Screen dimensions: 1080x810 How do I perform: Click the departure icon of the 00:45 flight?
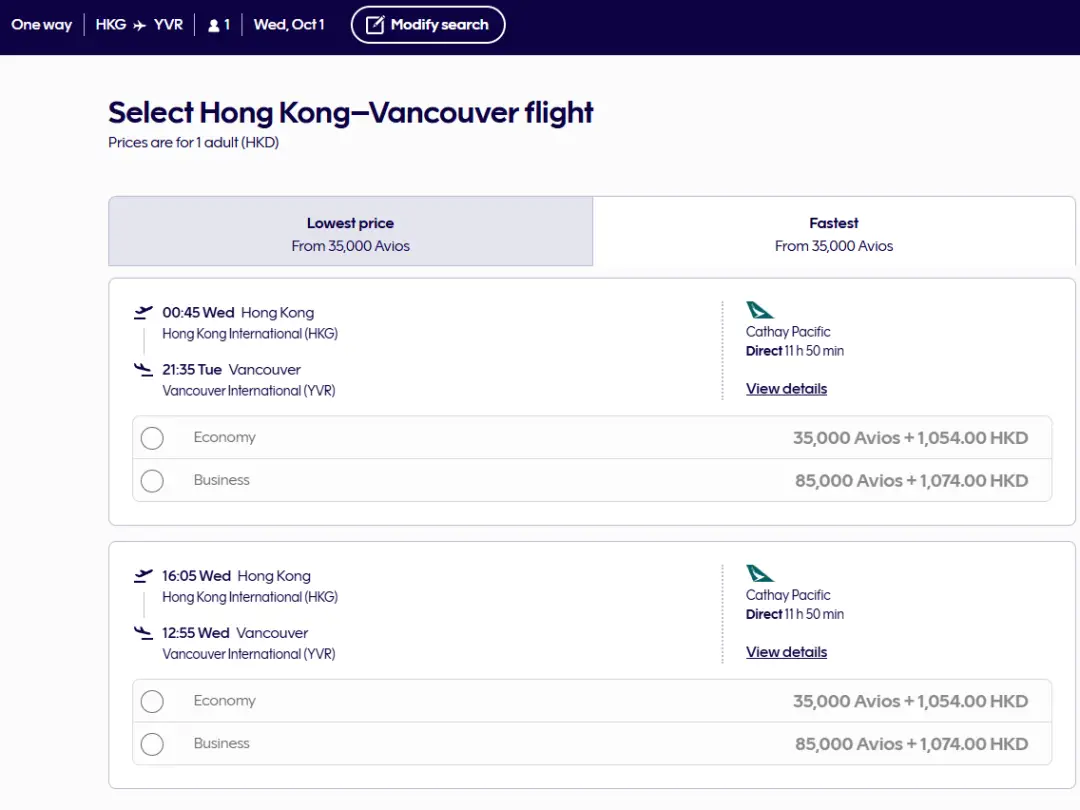pyautogui.click(x=144, y=313)
